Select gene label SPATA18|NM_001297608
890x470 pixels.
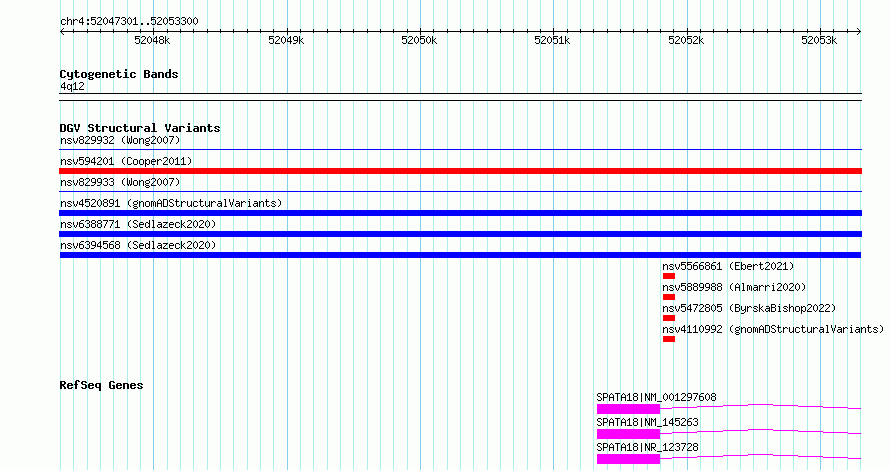656,397
